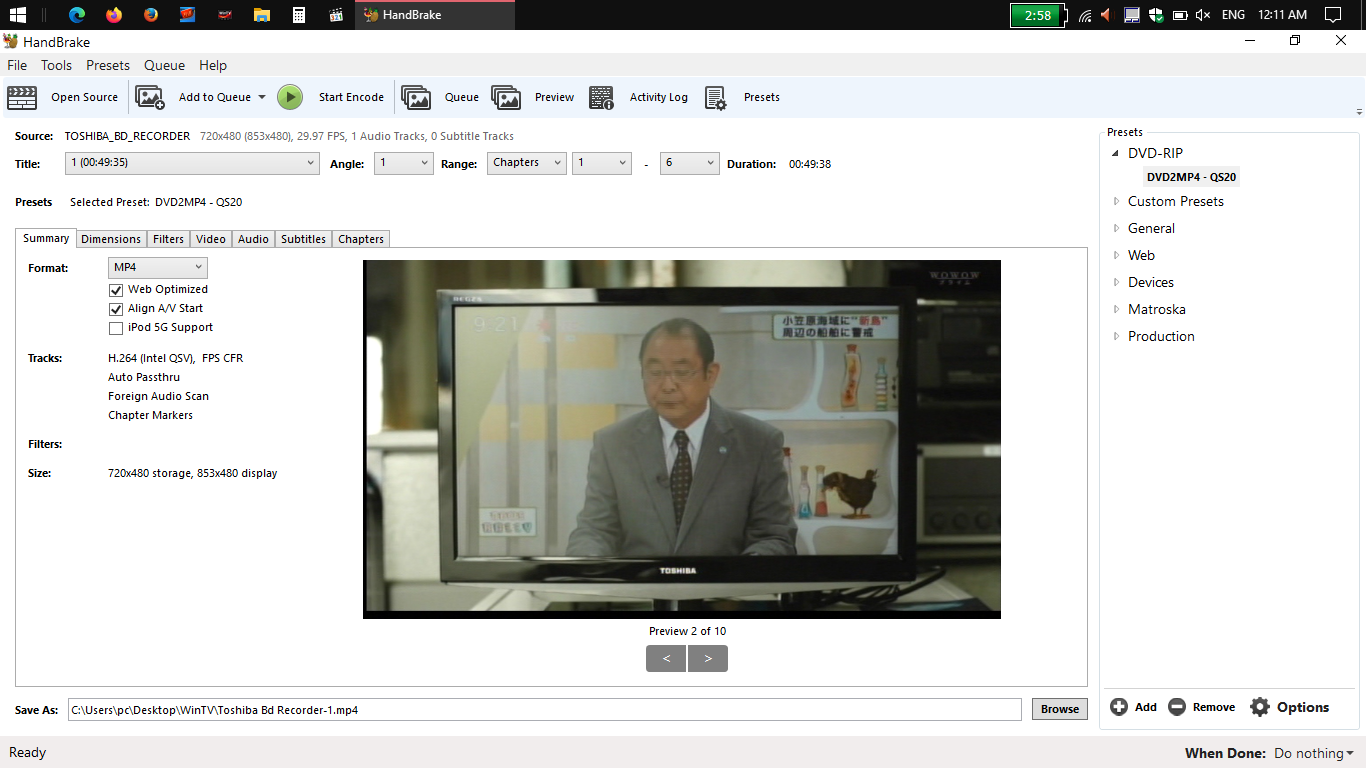Click the Save As file path field
Screen dimensions: 1366x768
[544, 710]
